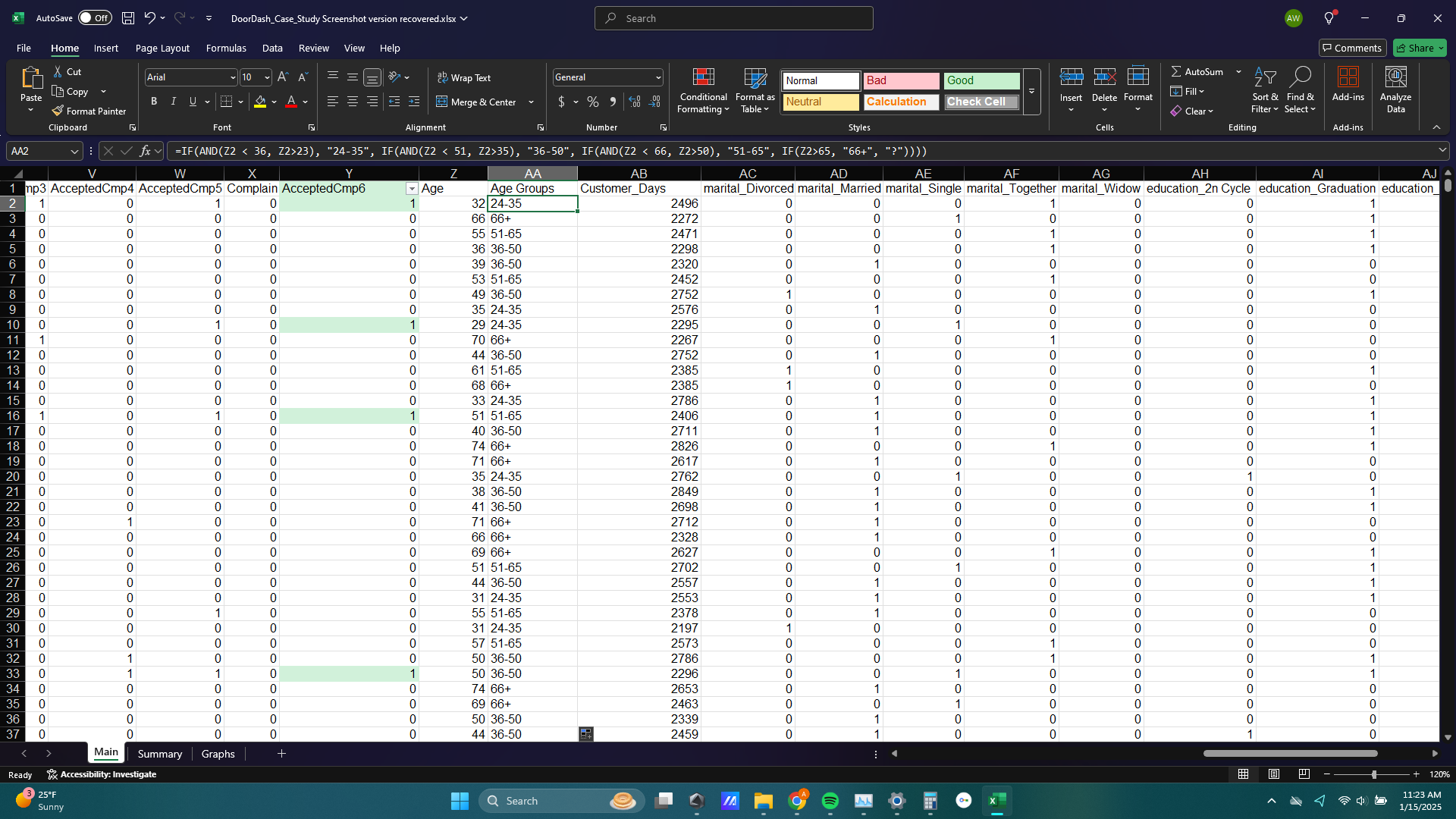This screenshot has height=819, width=1456.
Task: Open Spotify from the taskbar
Action: pos(830,801)
